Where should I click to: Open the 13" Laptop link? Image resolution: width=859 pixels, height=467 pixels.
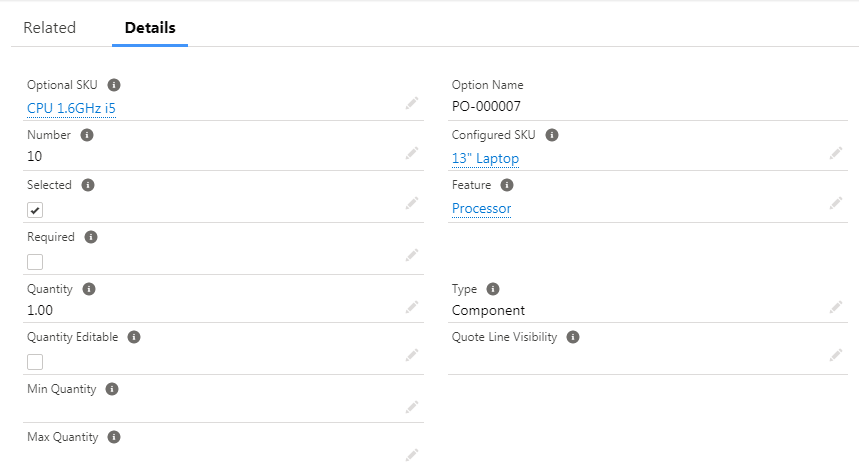click(485, 158)
